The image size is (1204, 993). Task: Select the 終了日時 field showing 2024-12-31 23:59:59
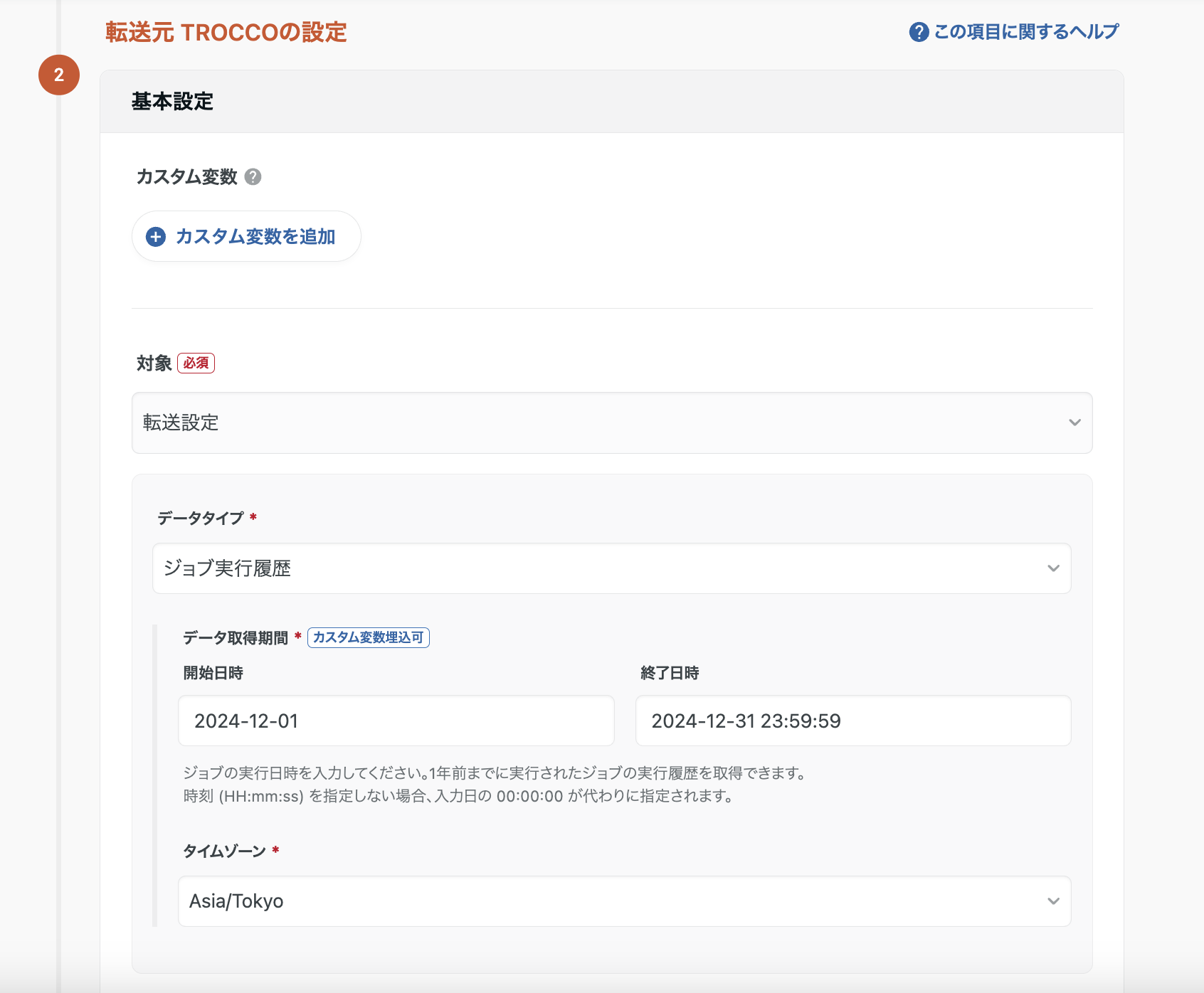pyautogui.click(x=853, y=721)
